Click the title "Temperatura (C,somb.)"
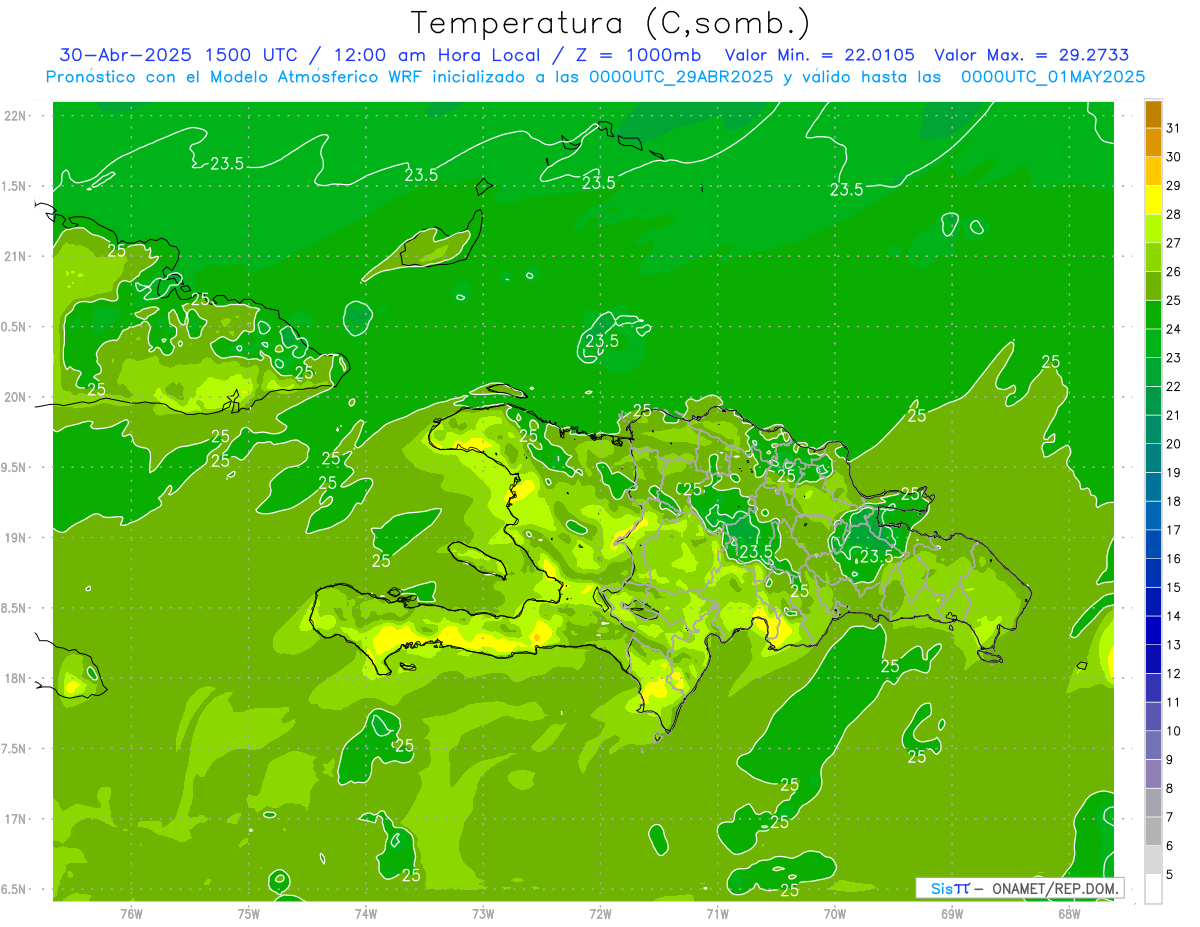 [610, 23]
